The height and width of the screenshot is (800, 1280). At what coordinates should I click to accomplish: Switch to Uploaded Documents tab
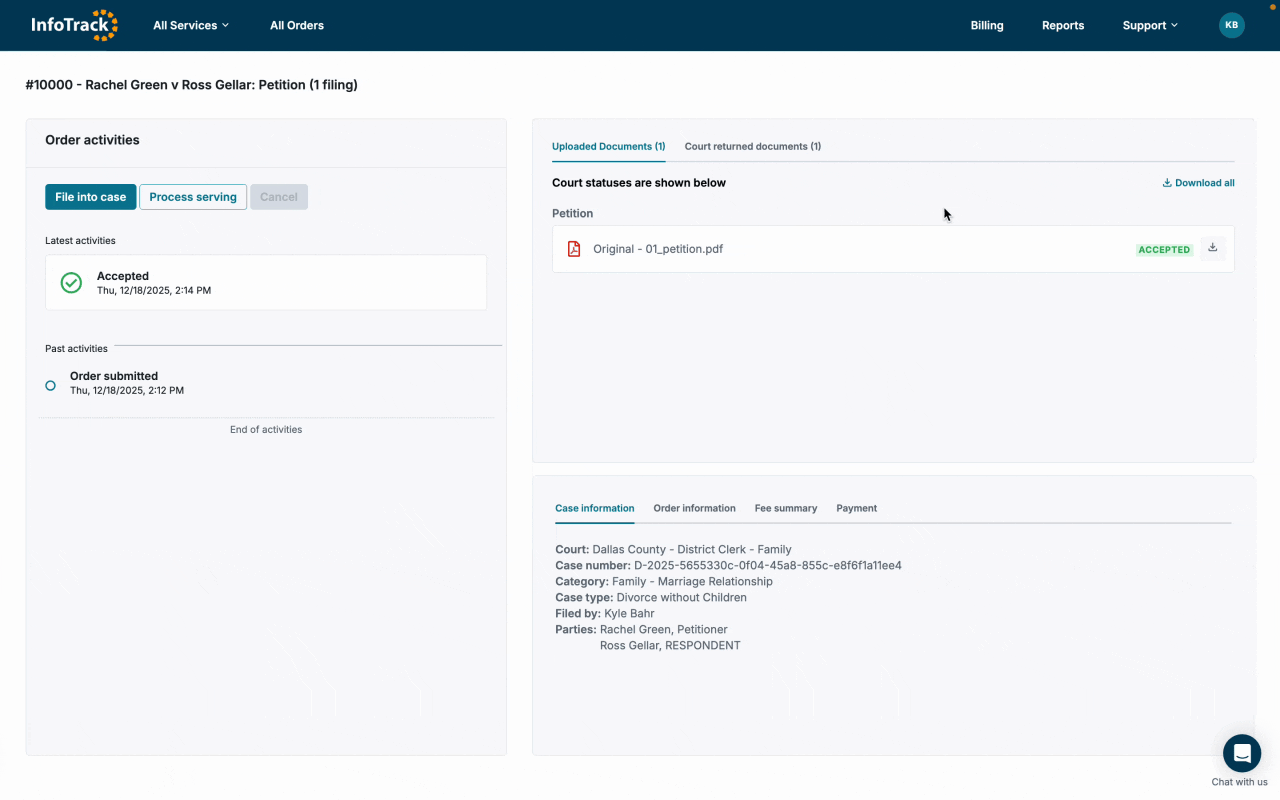(608, 146)
